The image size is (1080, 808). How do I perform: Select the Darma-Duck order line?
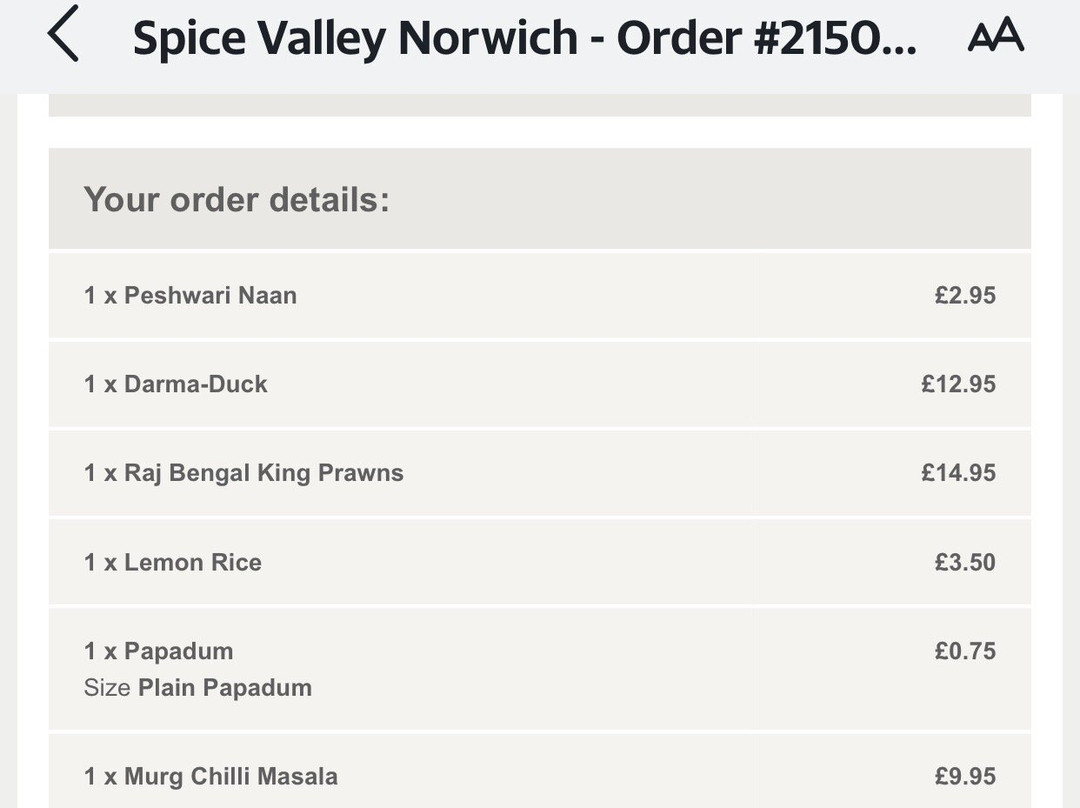tap(540, 384)
